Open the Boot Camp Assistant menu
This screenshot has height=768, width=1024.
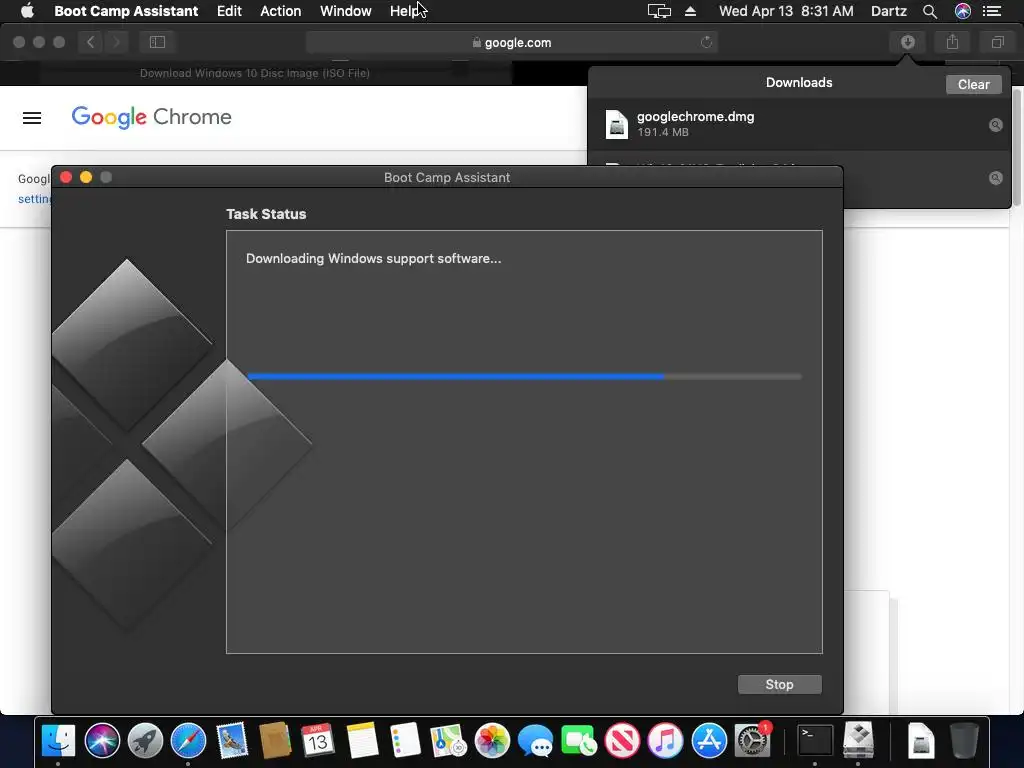click(x=126, y=10)
